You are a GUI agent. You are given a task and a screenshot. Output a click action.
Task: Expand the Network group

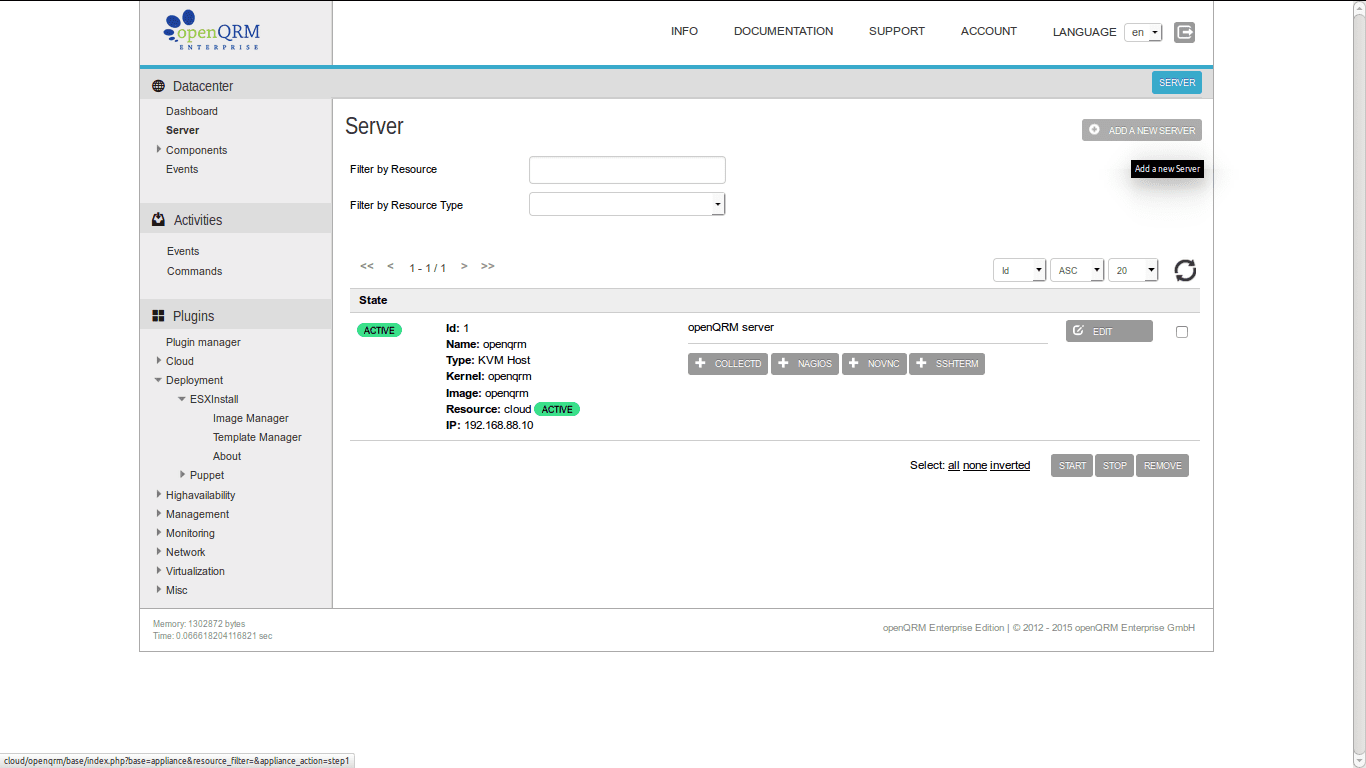[x=158, y=551]
